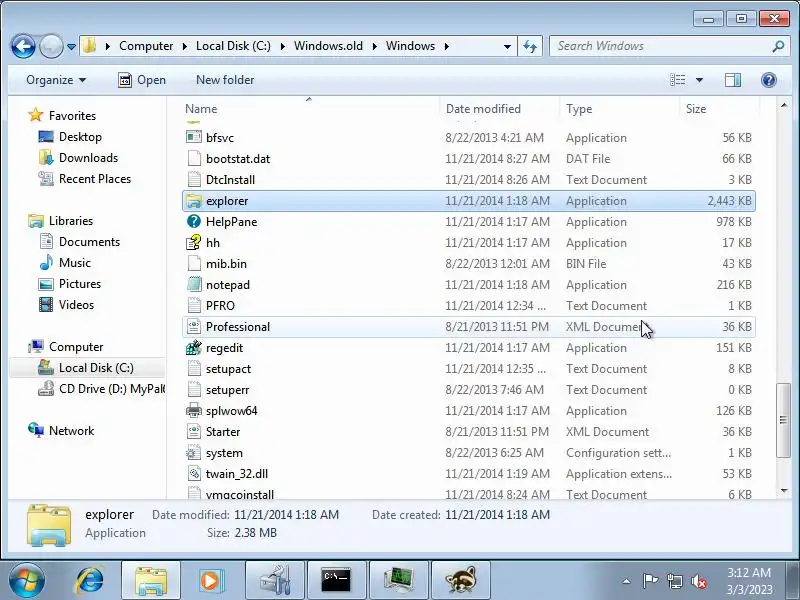Open the Music library
This screenshot has width=800, height=600.
tap(75, 263)
